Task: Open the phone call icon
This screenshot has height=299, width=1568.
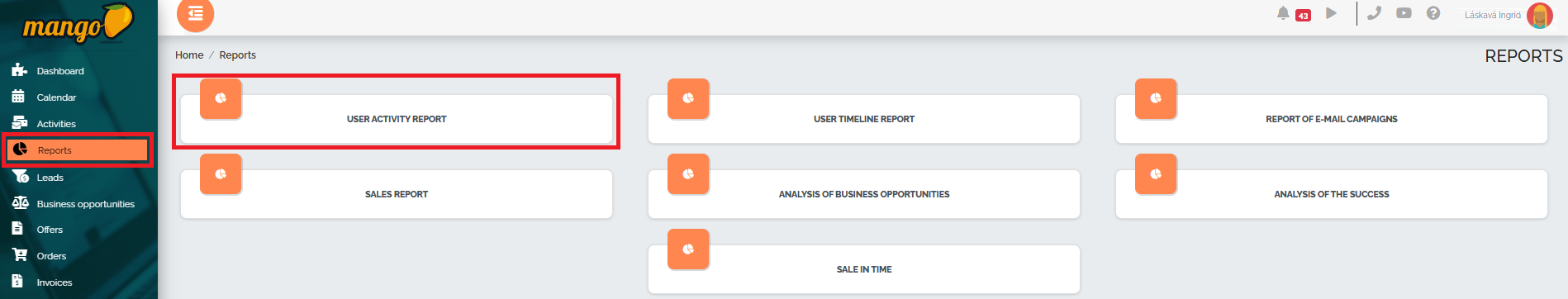Action: tap(1374, 13)
